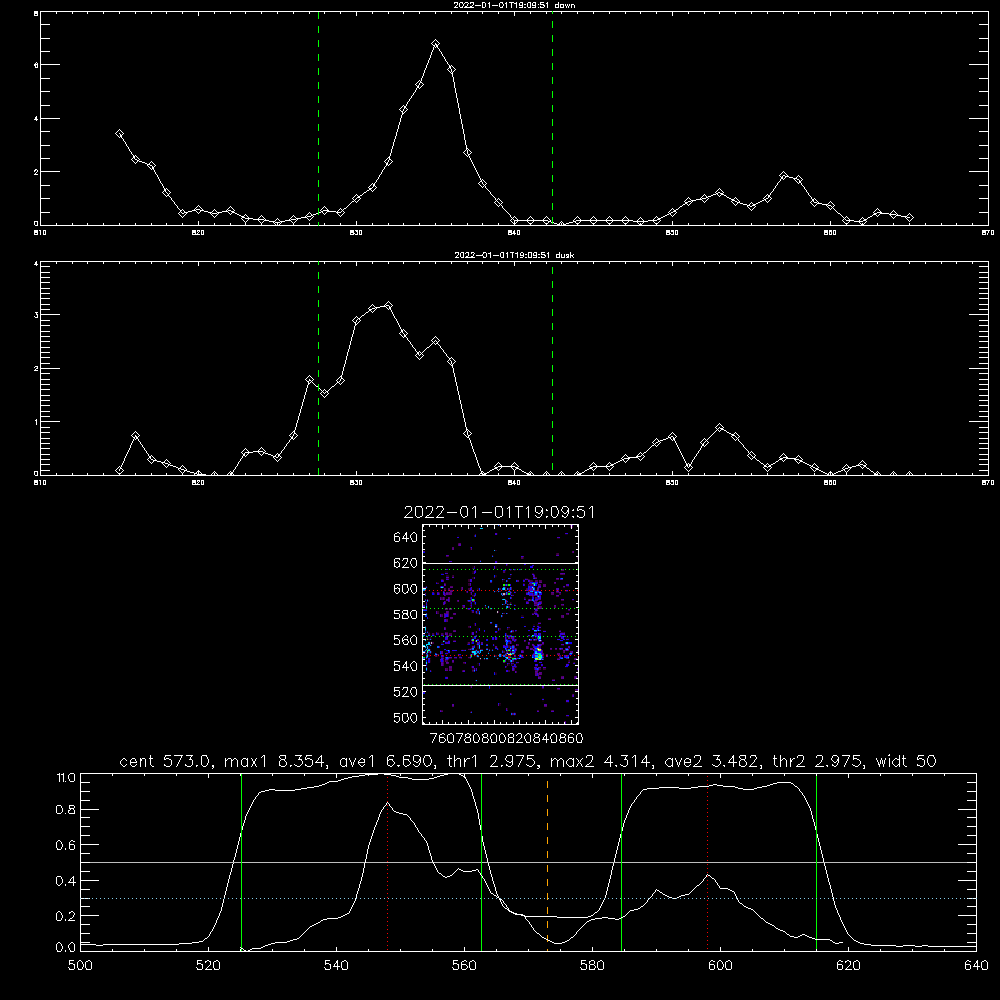The image size is (1000, 1000).
Task: Click the image panel y-axis label 620
Action: [x=406, y=563]
